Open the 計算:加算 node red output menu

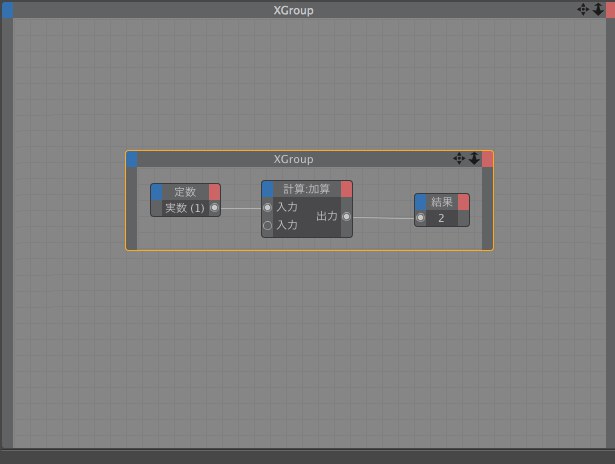pyautogui.click(x=346, y=189)
